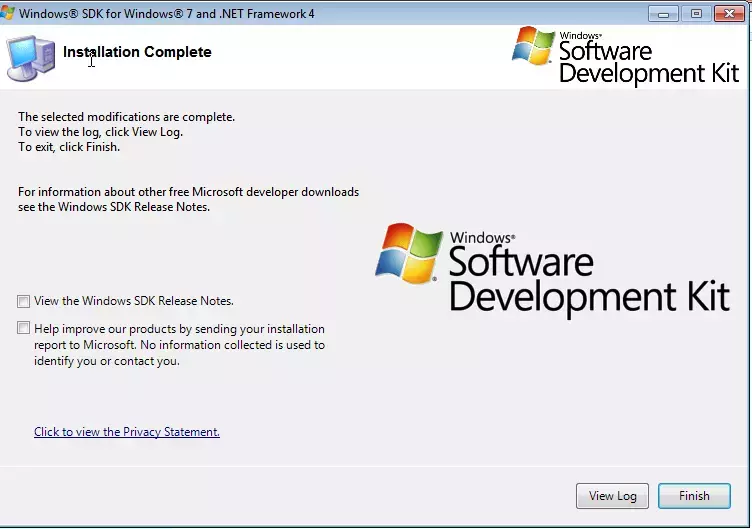Close the SDK installer window
This screenshot has height=529, width=752.
(x=729, y=13)
